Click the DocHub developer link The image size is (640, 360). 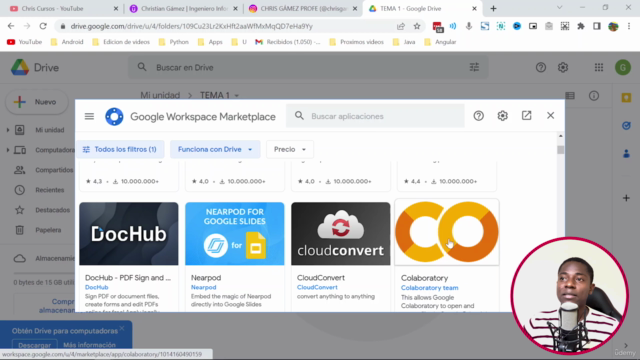click(x=96, y=287)
